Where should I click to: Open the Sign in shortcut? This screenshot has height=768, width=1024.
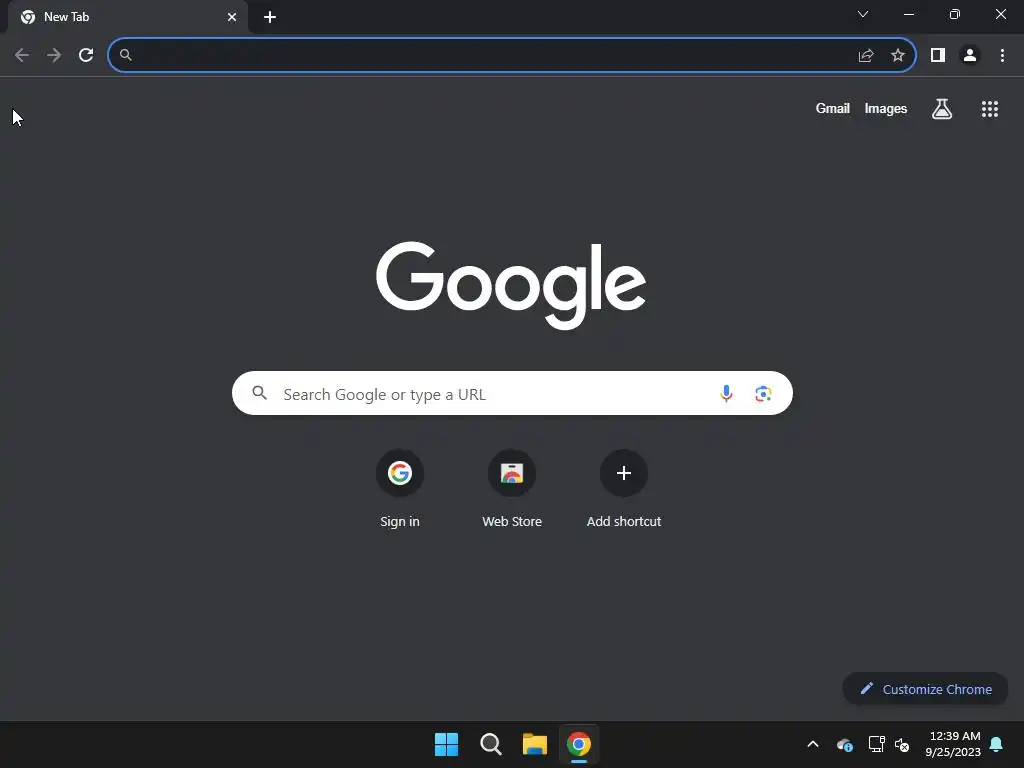(x=400, y=488)
